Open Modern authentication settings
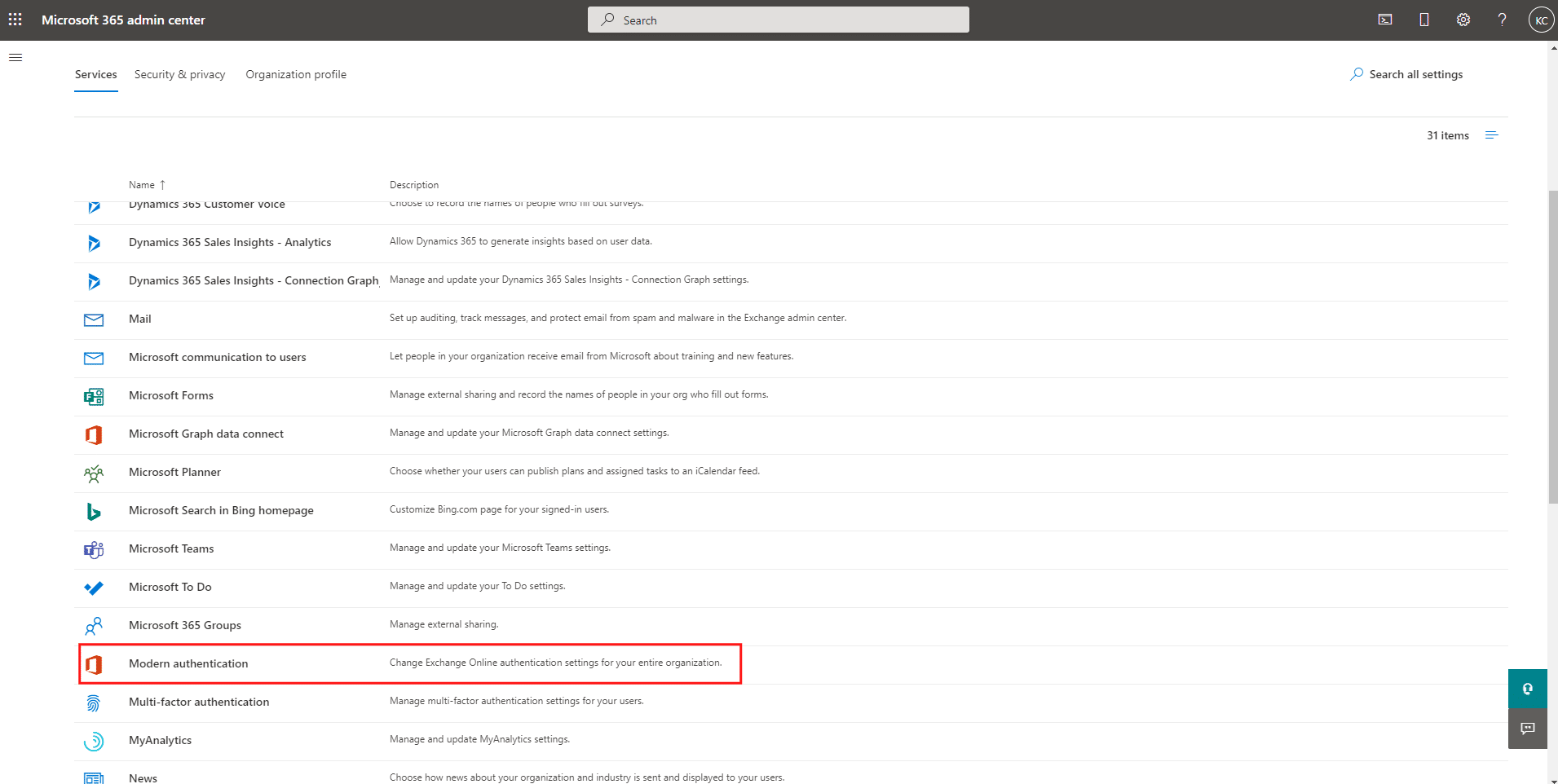This screenshot has width=1558, height=784. (188, 663)
